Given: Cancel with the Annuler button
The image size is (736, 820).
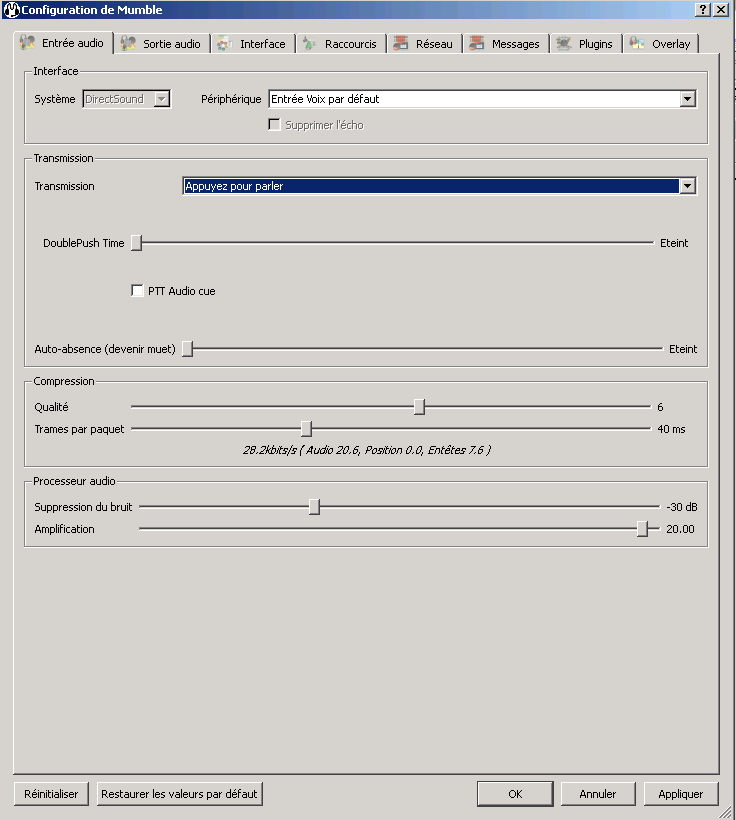Looking at the screenshot, I should pyautogui.click(x=598, y=794).
